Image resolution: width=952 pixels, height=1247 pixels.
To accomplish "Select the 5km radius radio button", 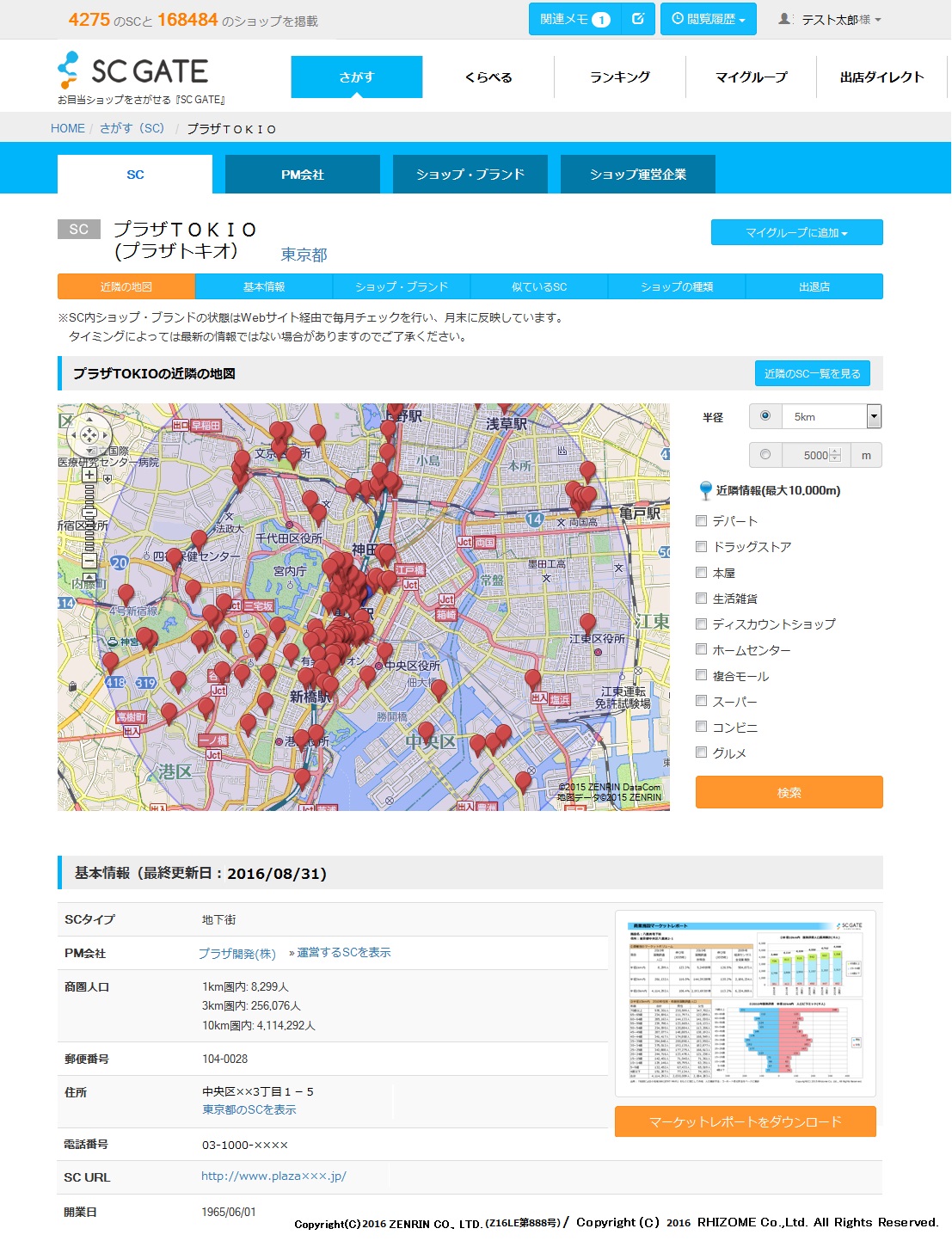I will click(765, 416).
